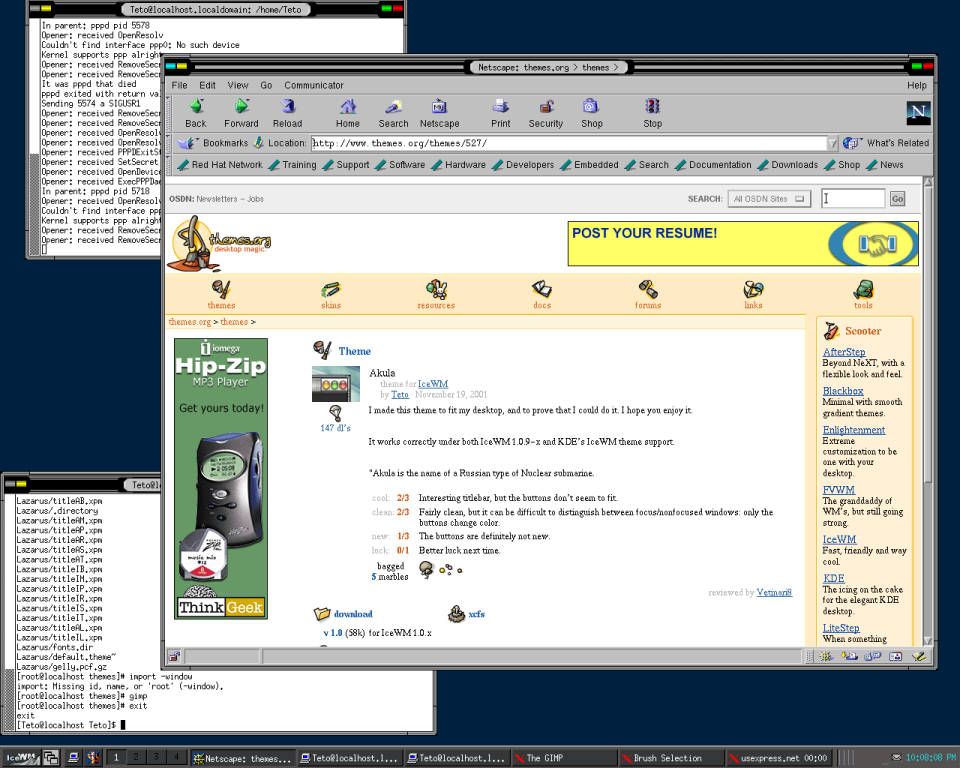This screenshot has height=768, width=960.
Task: Open Address Book from the component bar
Action: tap(895, 657)
